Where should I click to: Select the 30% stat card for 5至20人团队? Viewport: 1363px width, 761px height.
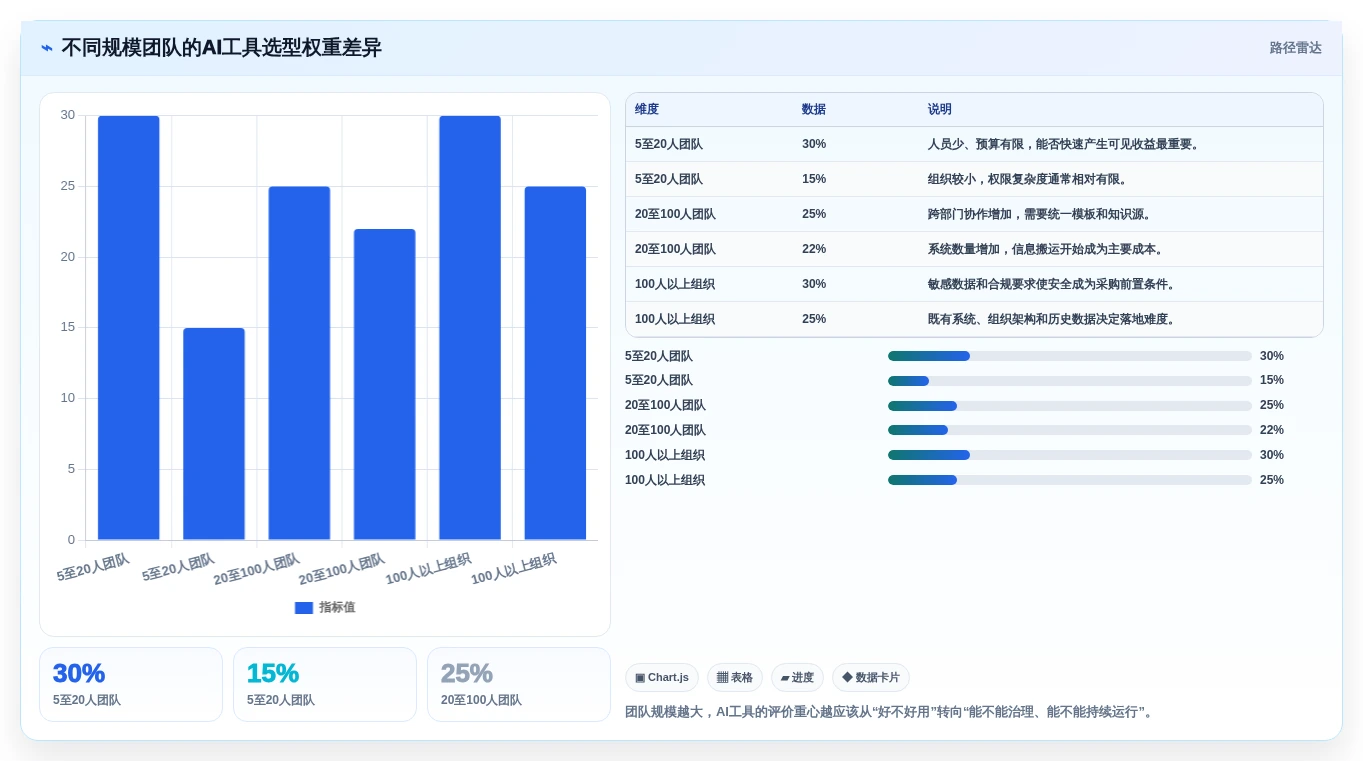pyautogui.click(x=131, y=684)
